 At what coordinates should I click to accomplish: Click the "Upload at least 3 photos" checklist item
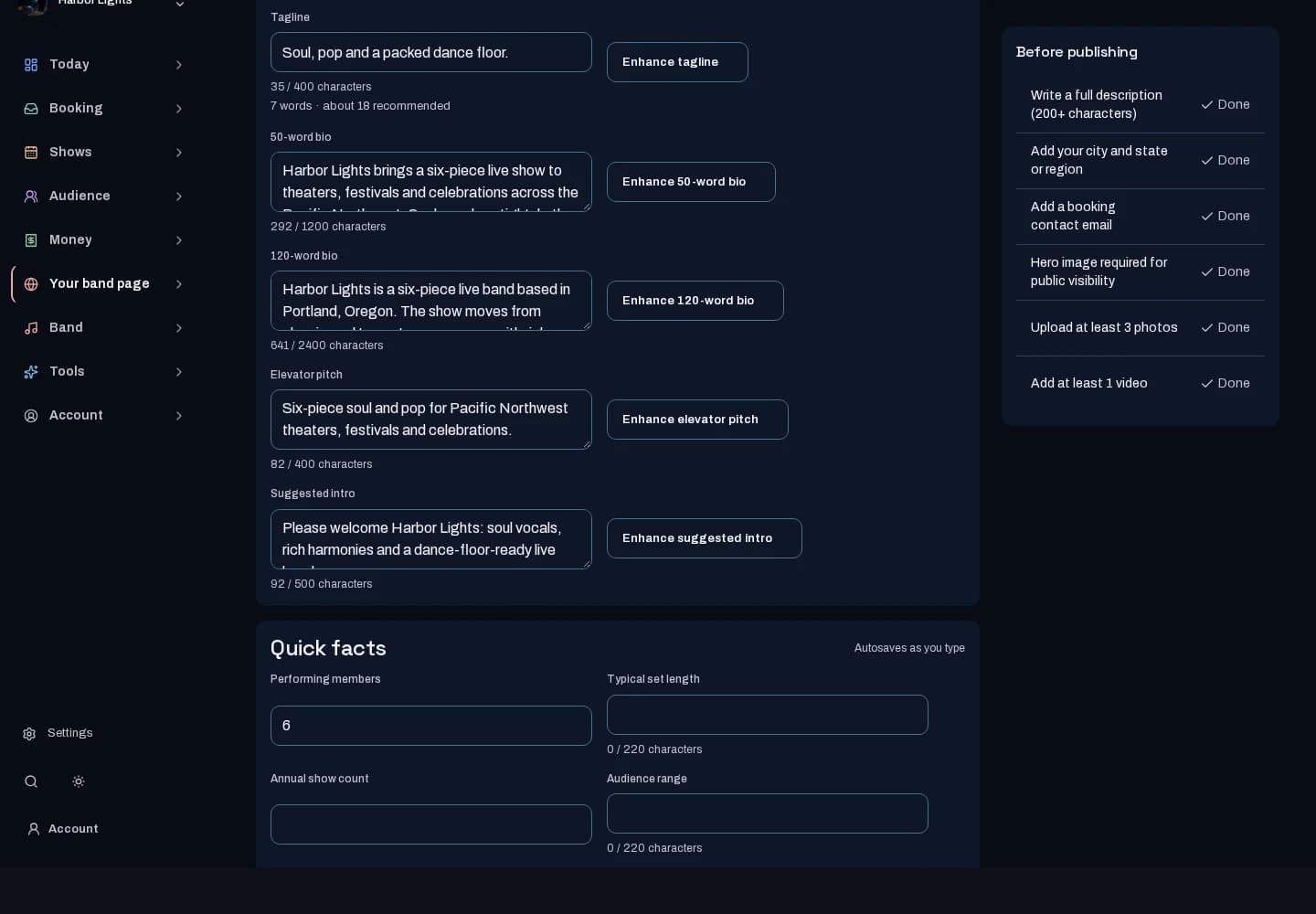pyautogui.click(x=1141, y=328)
